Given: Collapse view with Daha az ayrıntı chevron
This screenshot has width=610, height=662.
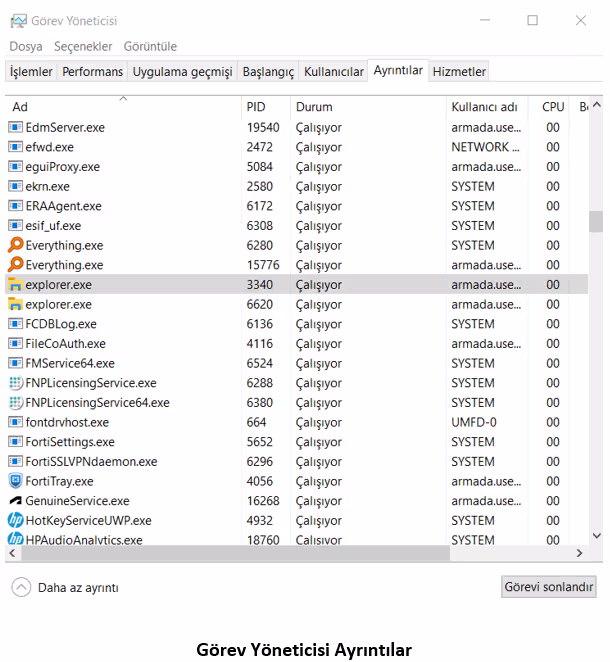Looking at the screenshot, I should click(21, 587).
